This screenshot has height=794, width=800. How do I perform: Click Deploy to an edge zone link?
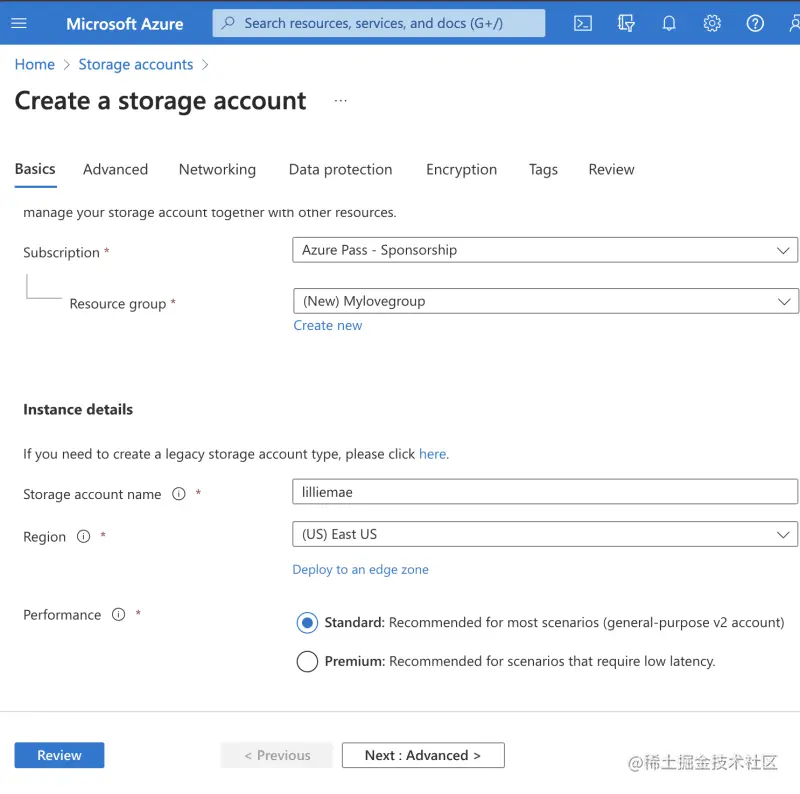point(360,569)
